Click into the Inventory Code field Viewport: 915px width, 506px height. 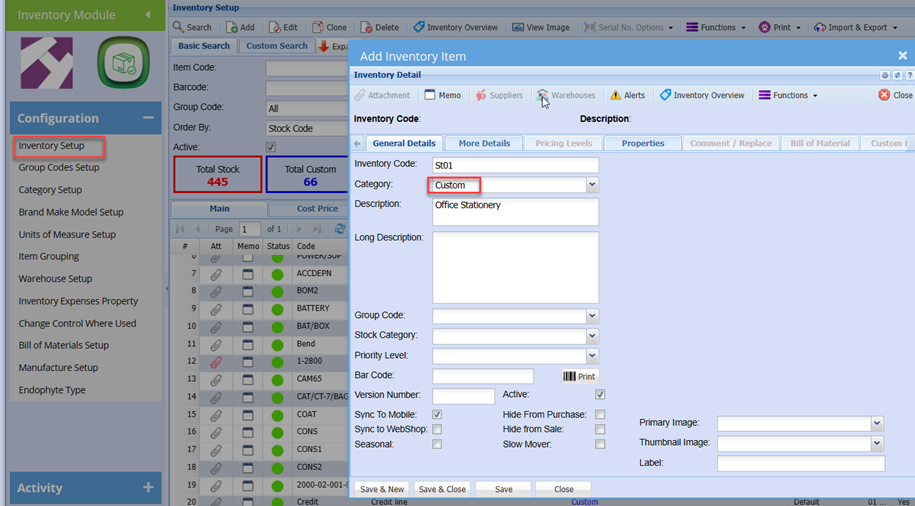515,165
